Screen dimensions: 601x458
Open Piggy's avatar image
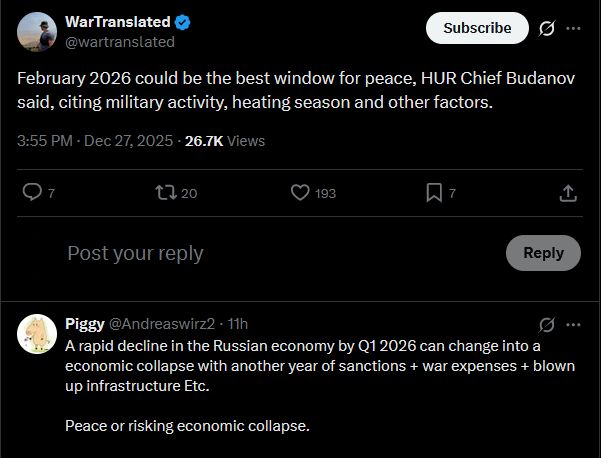click(x=37, y=334)
